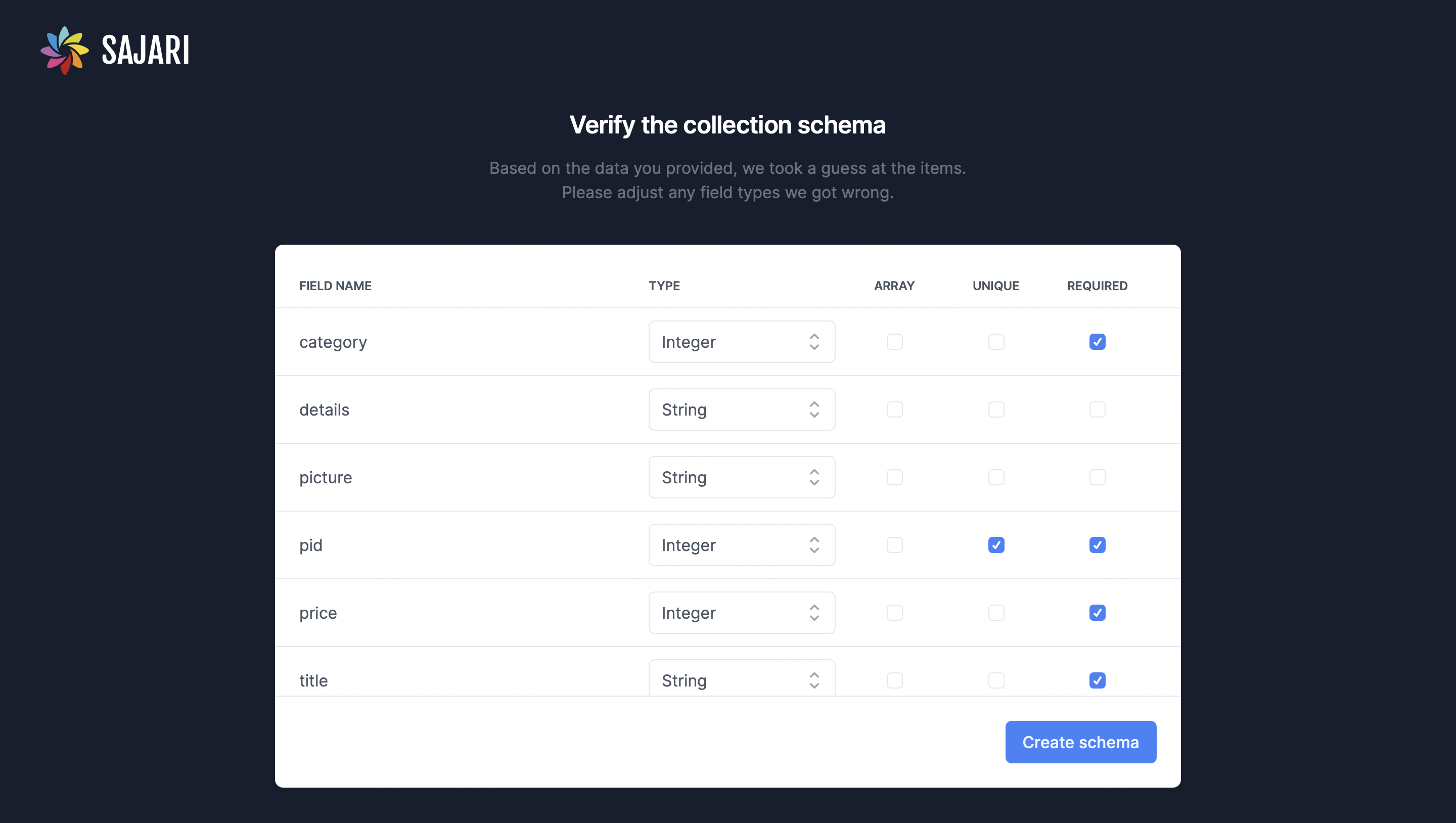The width and height of the screenshot is (1456, 823).
Task: Open the picture field type dropdown
Action: click(x=741, y=477)
